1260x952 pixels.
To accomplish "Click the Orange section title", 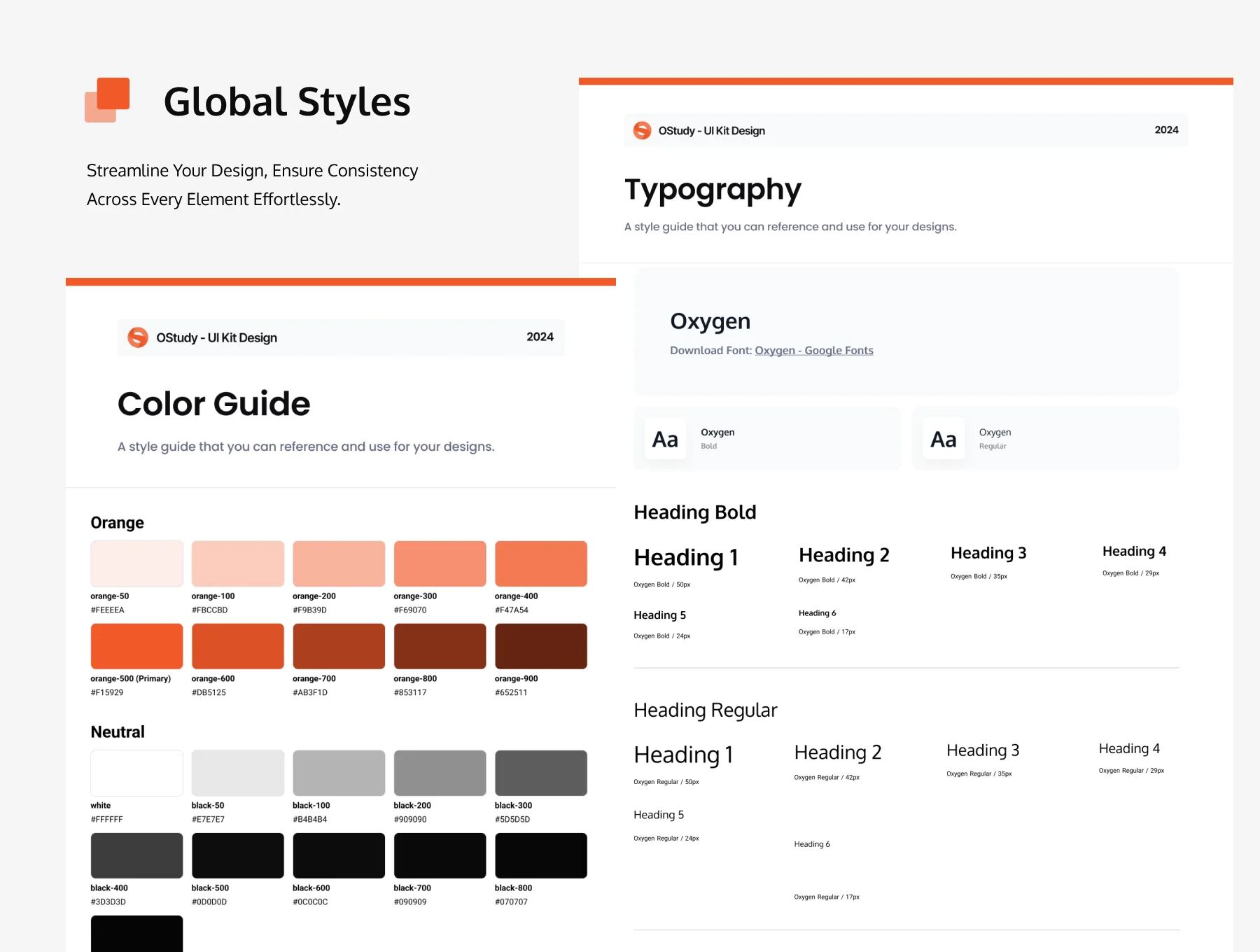I will (117, 523).
